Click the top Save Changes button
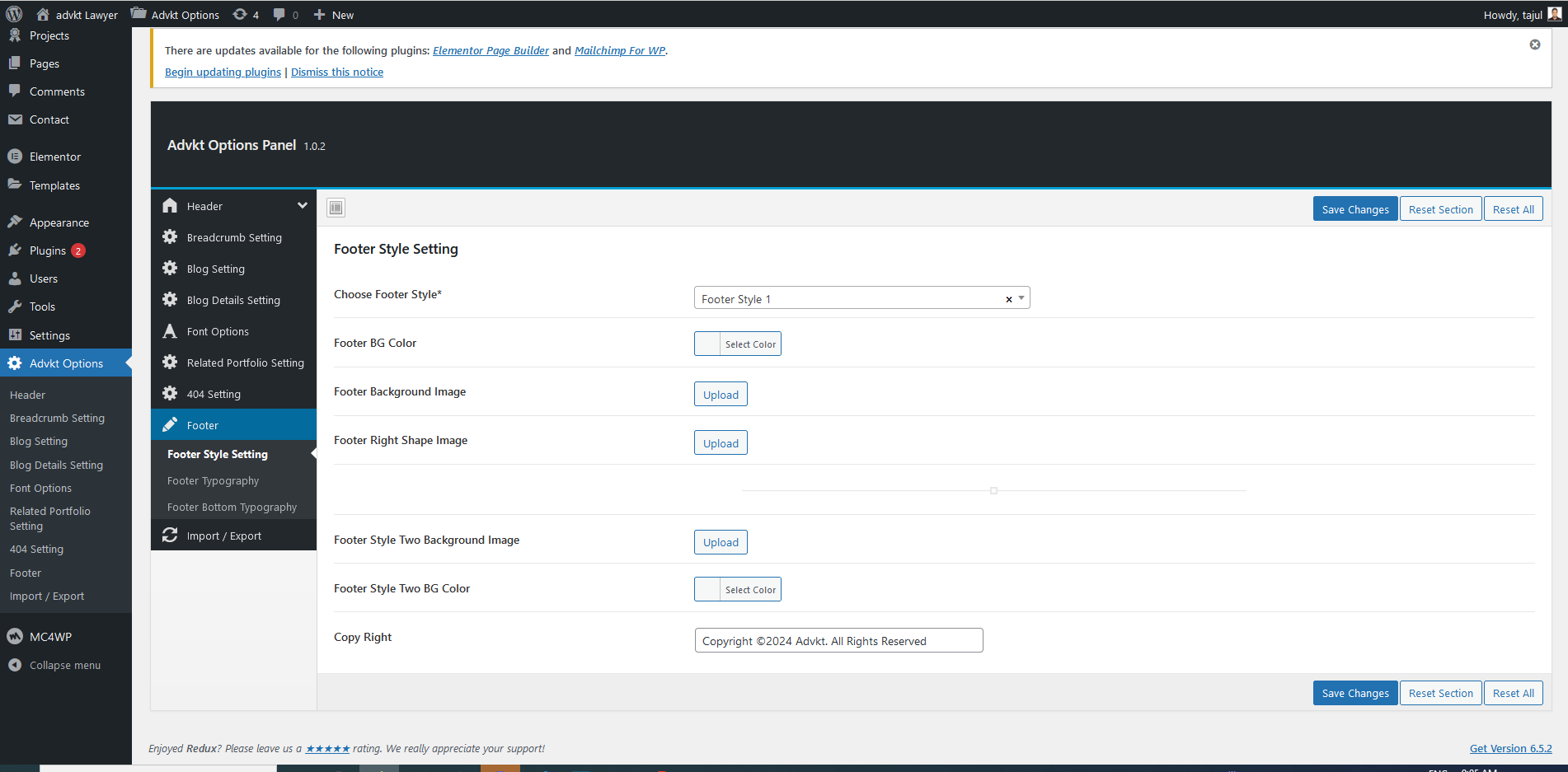 coord(1354,209)
